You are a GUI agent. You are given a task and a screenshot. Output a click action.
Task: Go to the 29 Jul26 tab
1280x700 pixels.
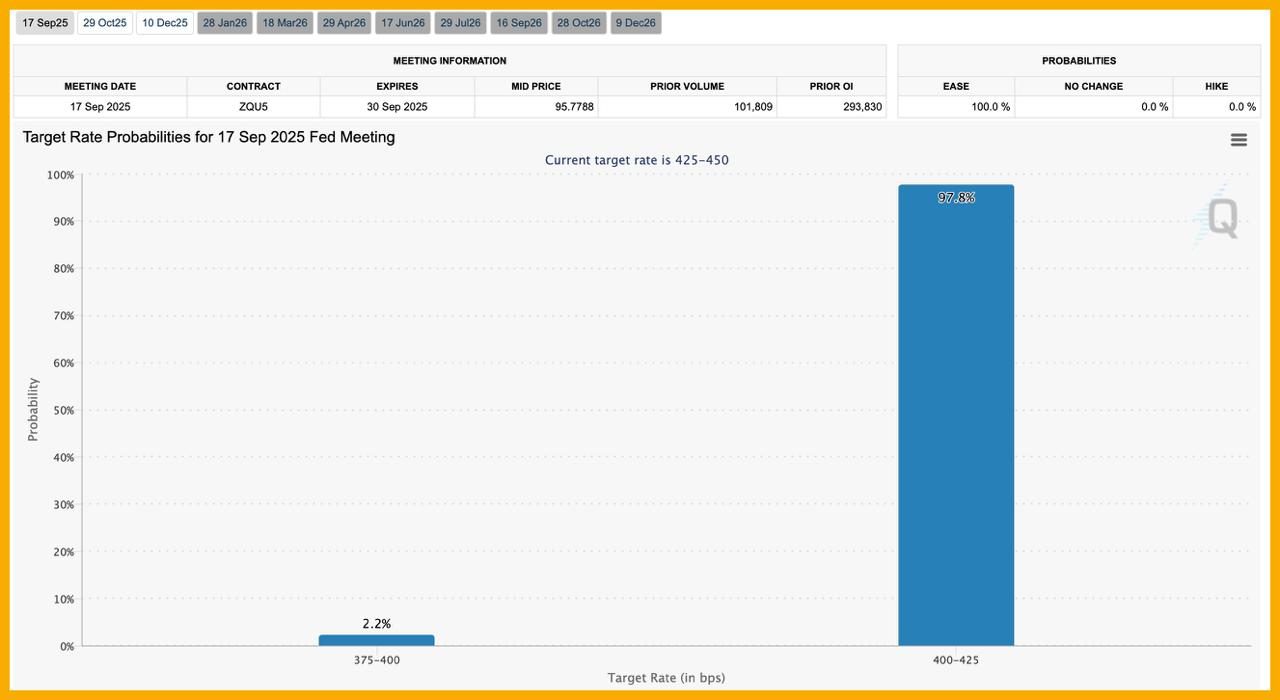pos(461,23)
